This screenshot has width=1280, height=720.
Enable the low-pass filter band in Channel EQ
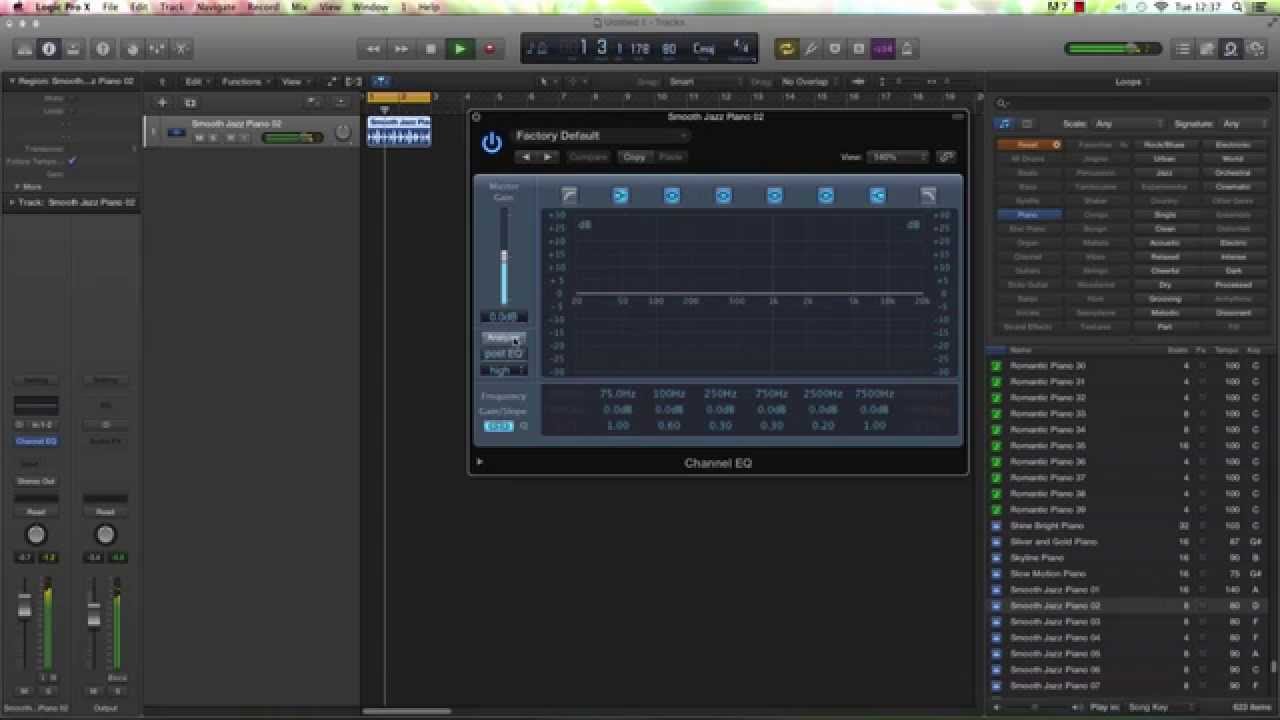[928, 195]
